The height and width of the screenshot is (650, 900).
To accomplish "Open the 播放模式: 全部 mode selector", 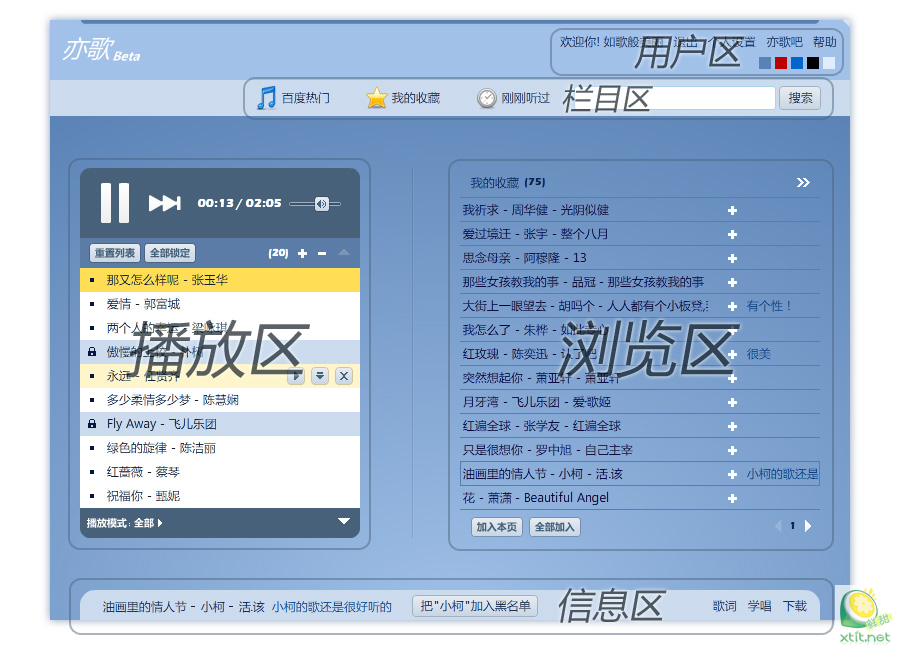I will [x=124, y=523].
